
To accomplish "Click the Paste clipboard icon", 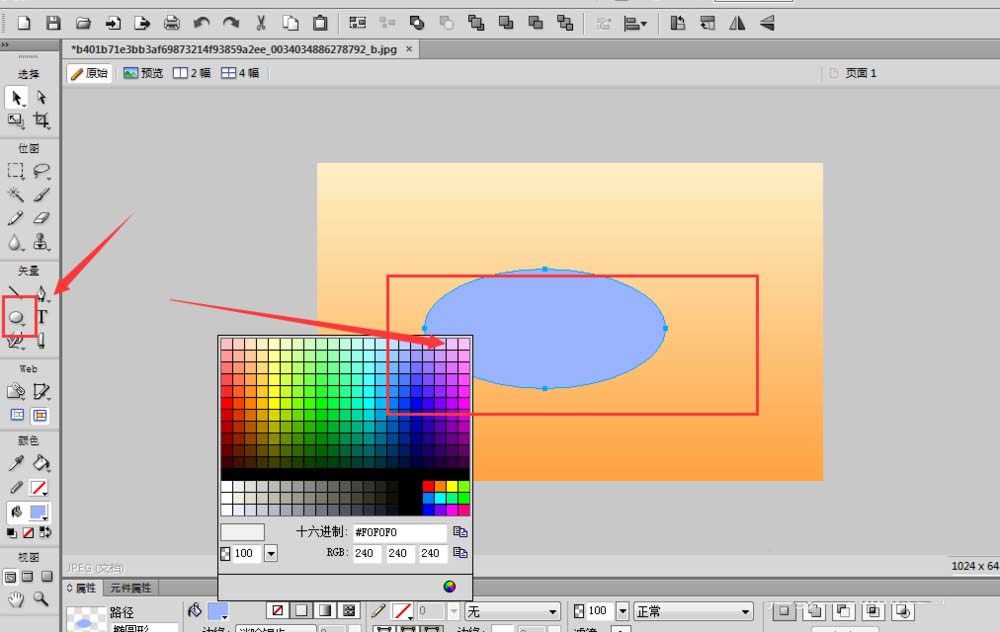I will tap(320, 24).
